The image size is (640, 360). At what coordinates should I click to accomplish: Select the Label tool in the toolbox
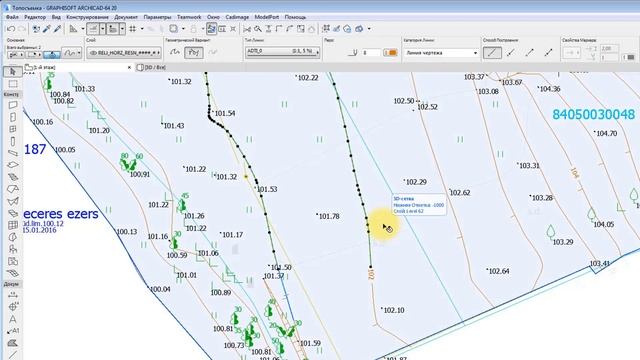tap(13, 331)
